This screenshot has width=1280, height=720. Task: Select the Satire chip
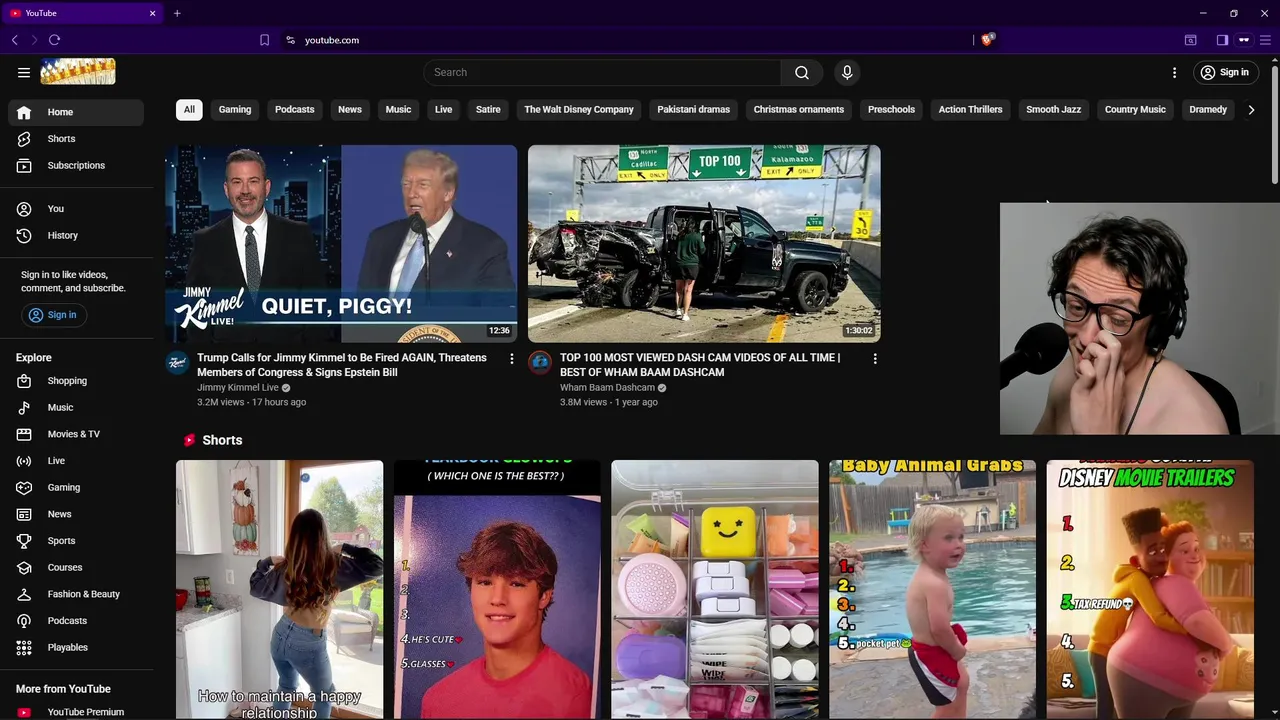point(488,110)
